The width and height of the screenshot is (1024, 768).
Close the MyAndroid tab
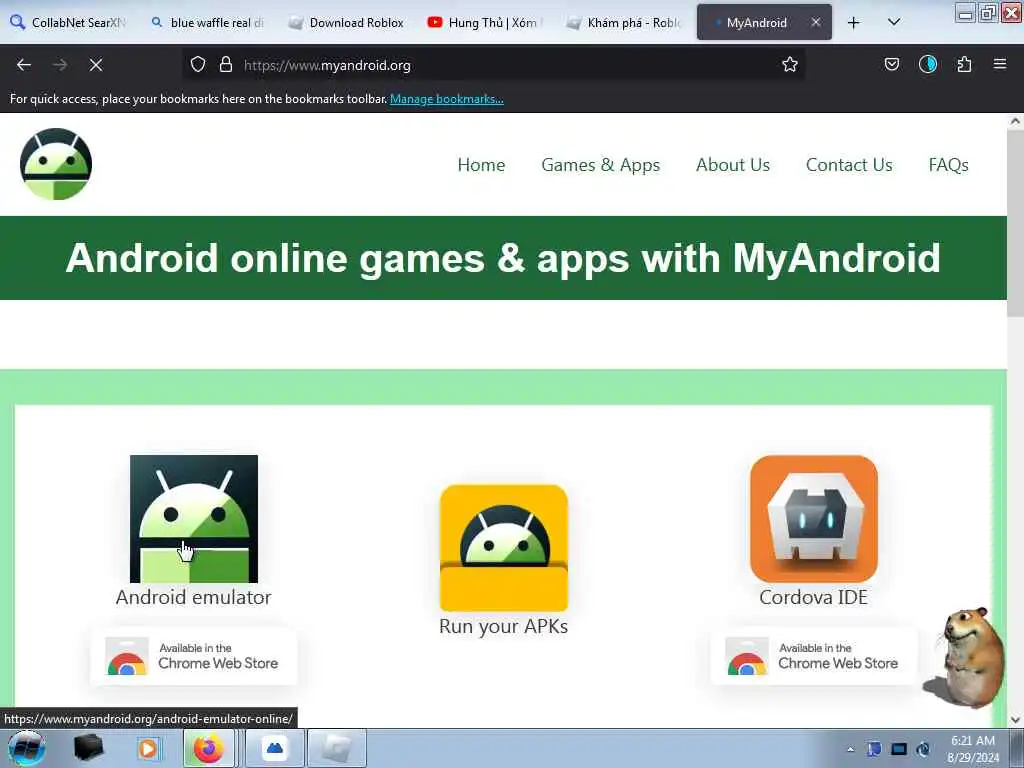click(x=816, y=22)
